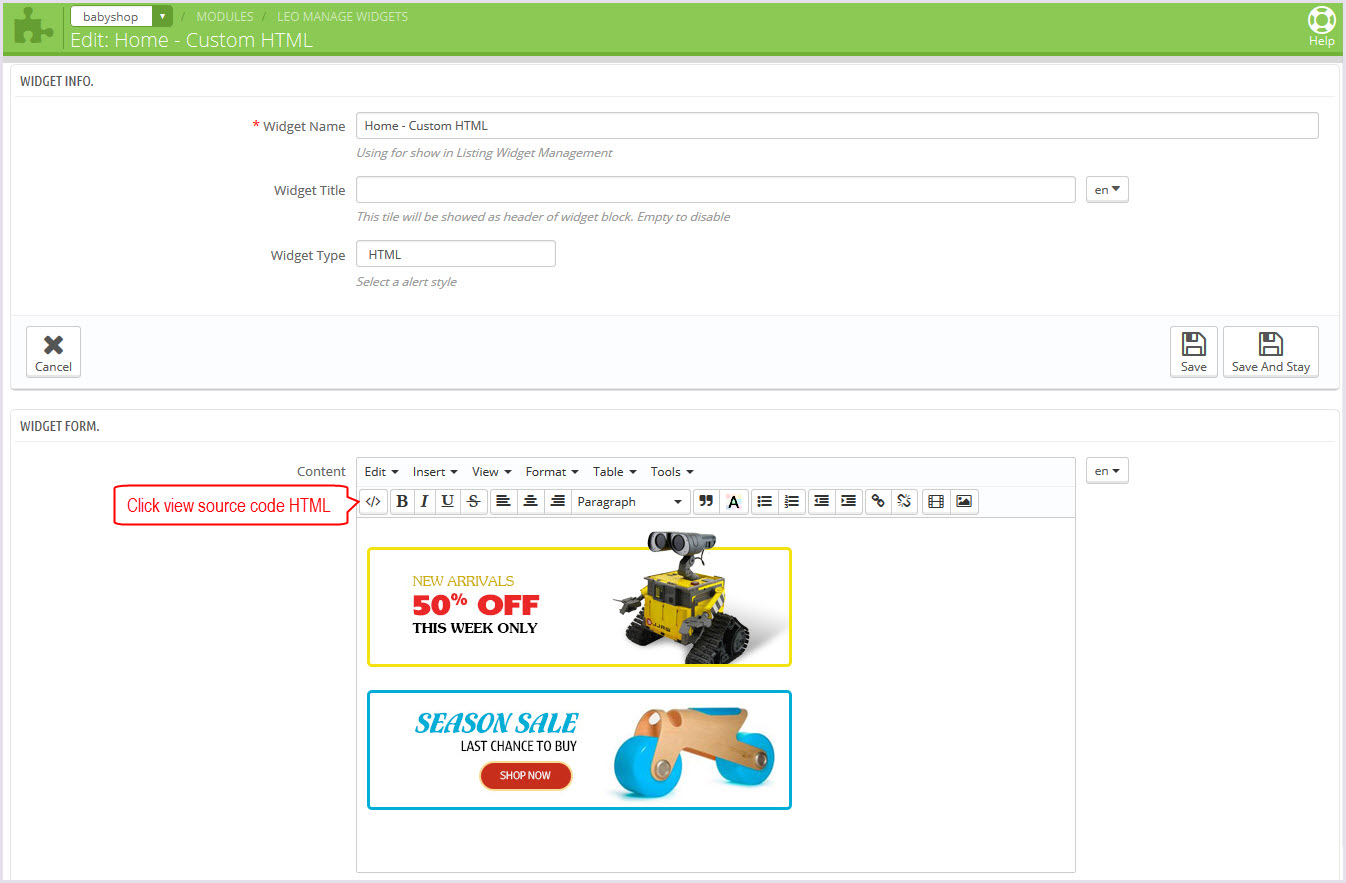Open the editor Edit menu
This screenshot has width=1346, height=883.
pos(381,471)
